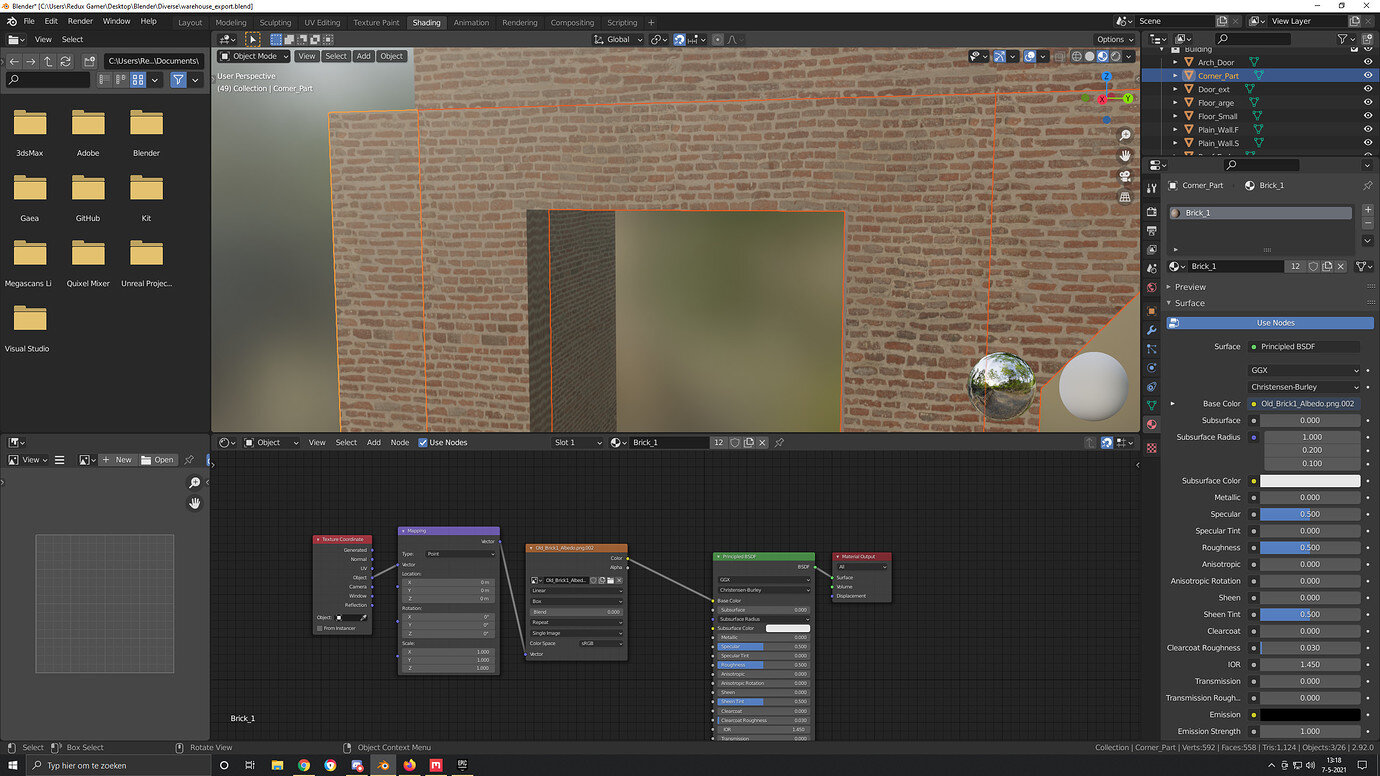Hide Arch_Door in the outliner

coord(1368,62)
